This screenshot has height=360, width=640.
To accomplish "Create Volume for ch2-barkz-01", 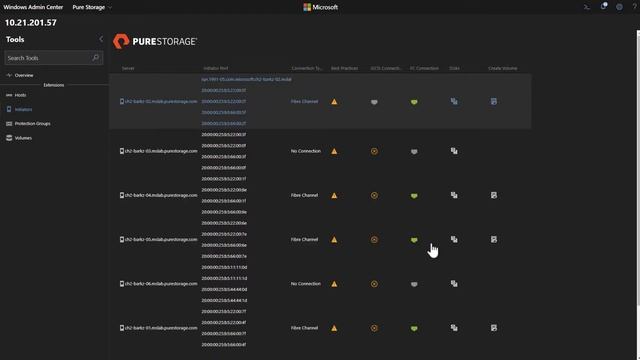I will pyautogui.click(x=494, y=328).
